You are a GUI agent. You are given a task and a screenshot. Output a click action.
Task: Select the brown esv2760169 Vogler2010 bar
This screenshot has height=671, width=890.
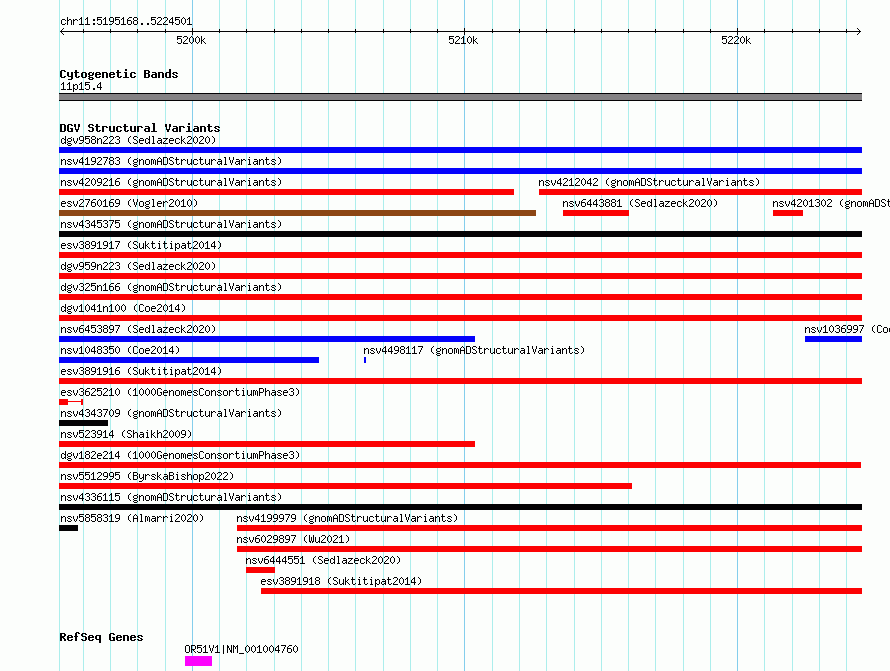(297, 213)
